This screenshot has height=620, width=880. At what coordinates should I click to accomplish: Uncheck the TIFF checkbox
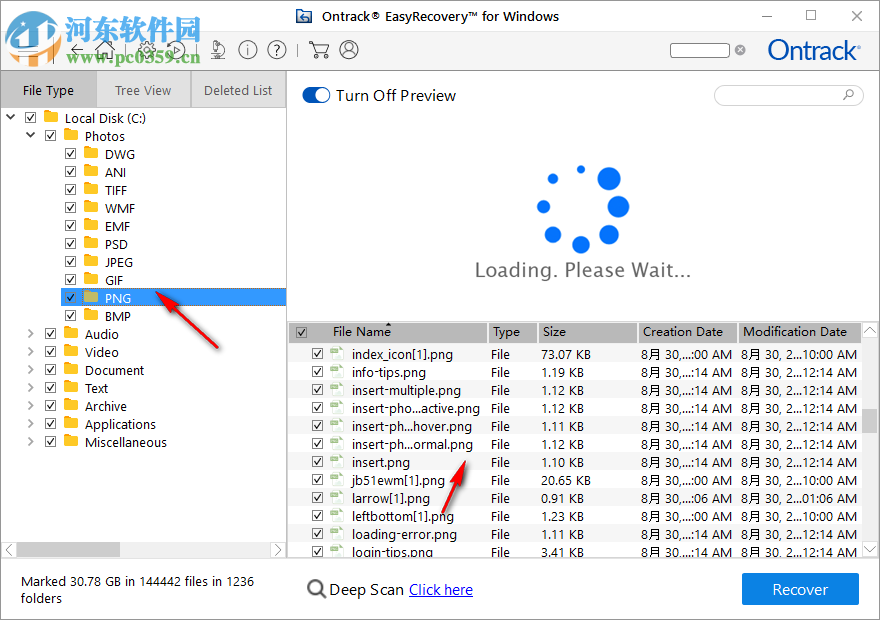pyautogui.click(x=70, y=189)
